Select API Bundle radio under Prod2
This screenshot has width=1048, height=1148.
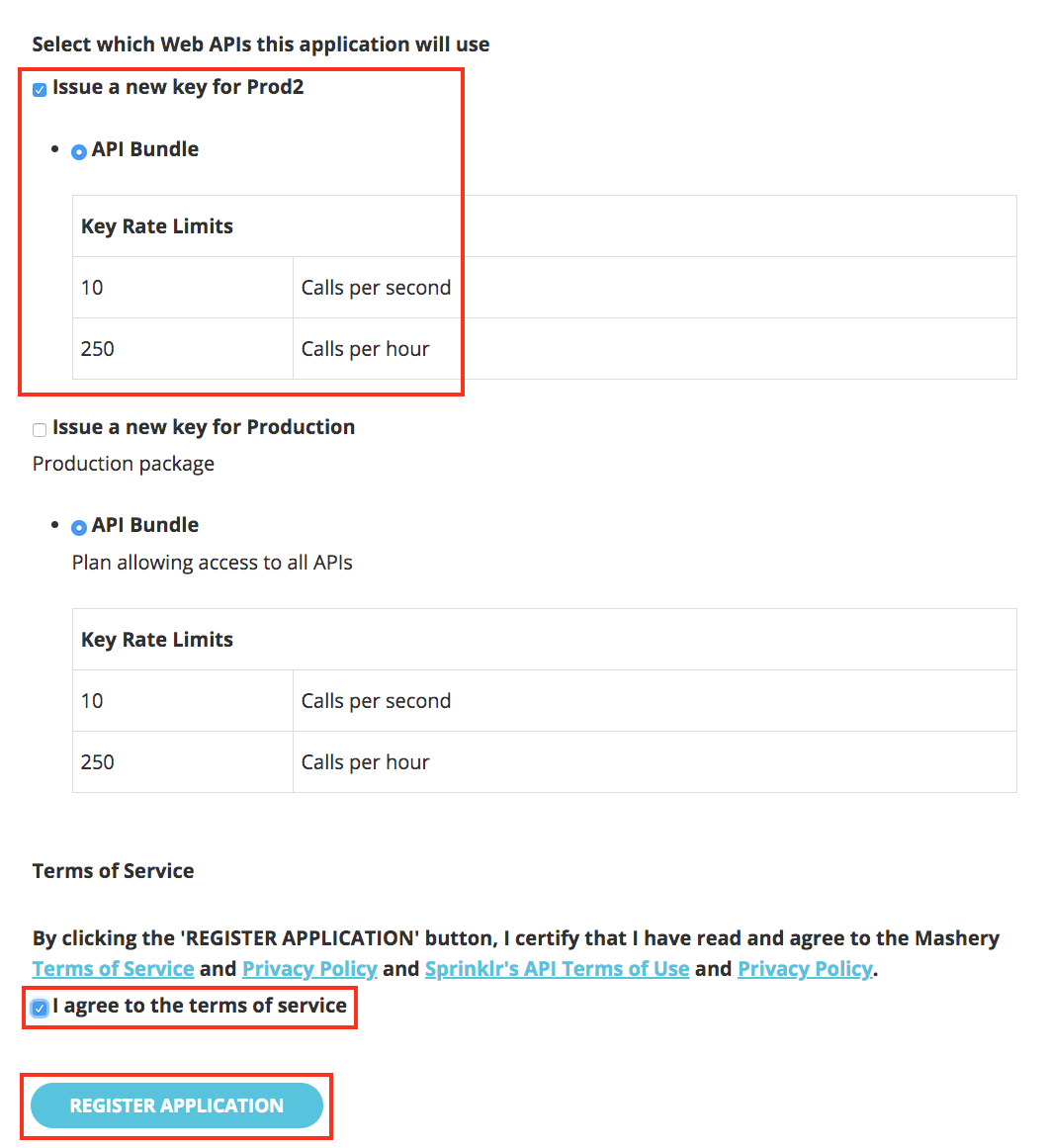(x=79, y=152)
